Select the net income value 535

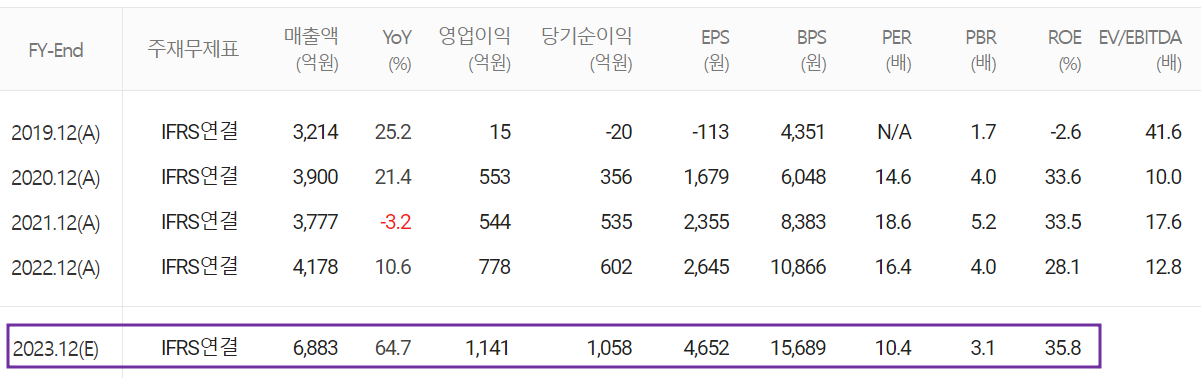[617, 222]
